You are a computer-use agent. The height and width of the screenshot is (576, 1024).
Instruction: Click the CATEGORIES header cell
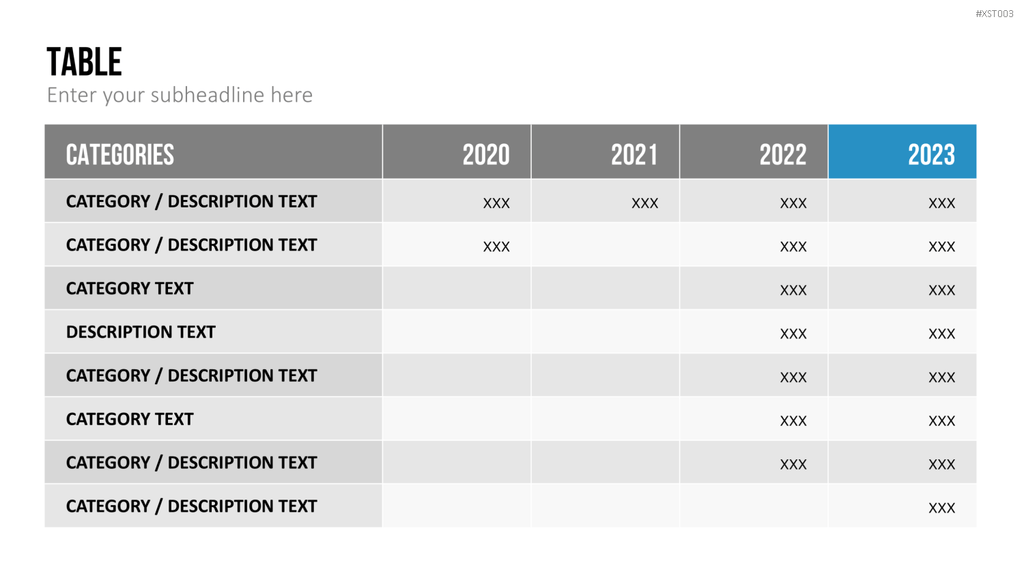click(214, 152)
